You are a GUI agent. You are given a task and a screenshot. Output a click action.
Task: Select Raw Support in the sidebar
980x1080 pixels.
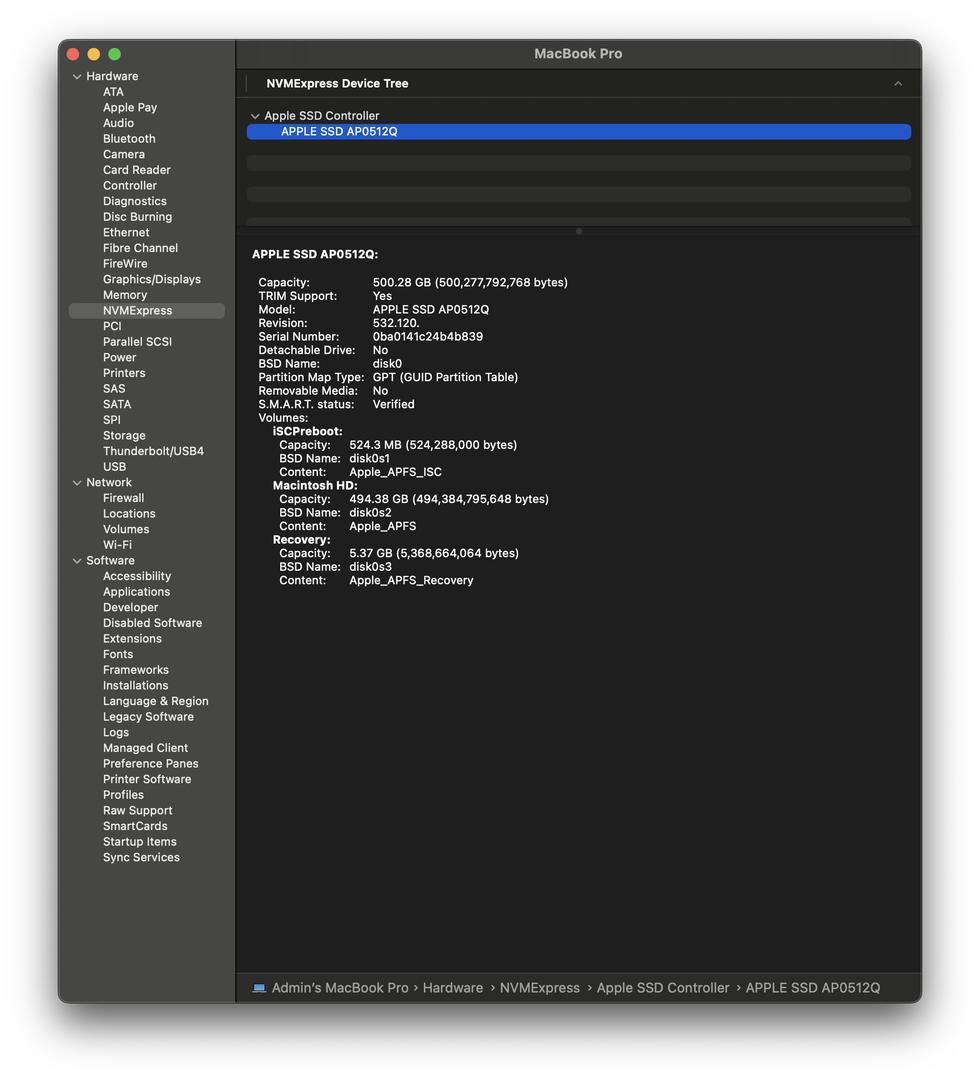point(138,811)
